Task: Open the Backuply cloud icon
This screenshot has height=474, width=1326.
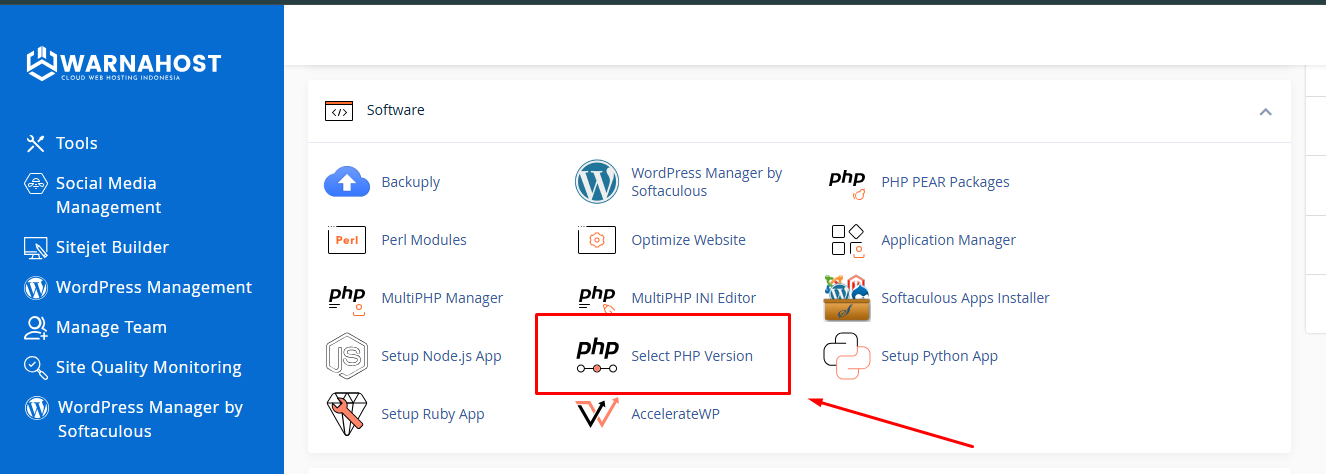Action: coord(347,182)
